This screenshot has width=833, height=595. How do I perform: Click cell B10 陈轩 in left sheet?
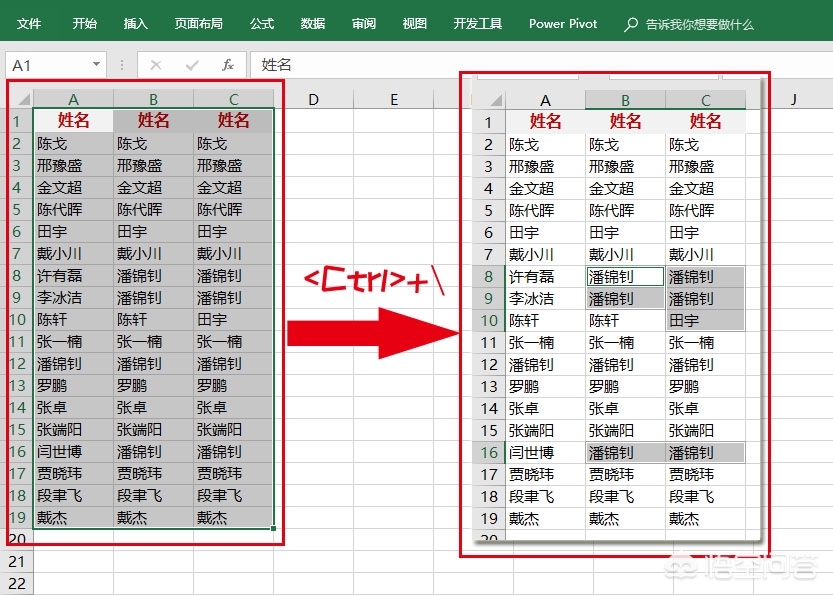154,320
